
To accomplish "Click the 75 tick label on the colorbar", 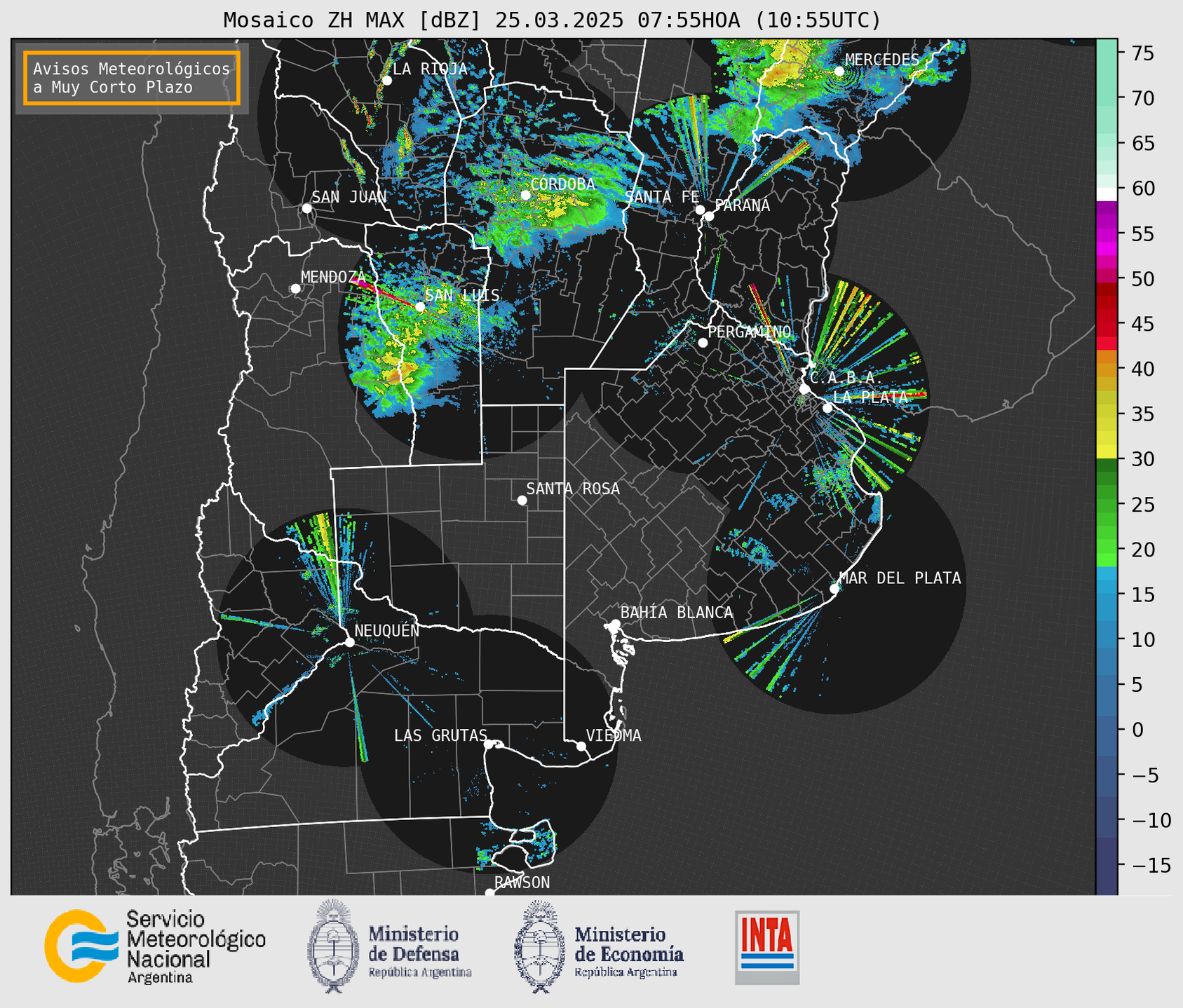I will (1142, 54).
